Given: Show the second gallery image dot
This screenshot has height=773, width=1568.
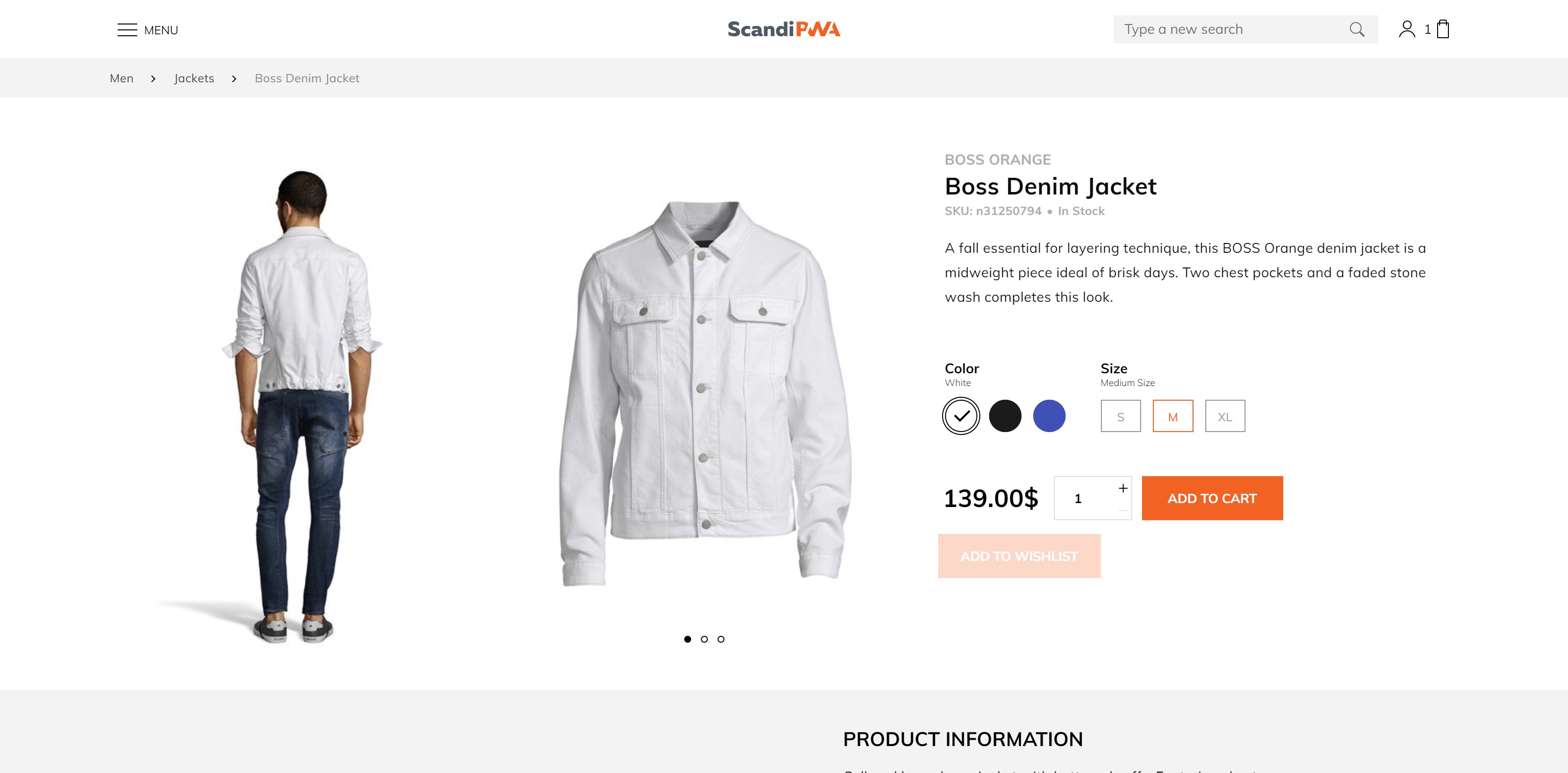Looking at the screenshot, I should tap(704, 639).
